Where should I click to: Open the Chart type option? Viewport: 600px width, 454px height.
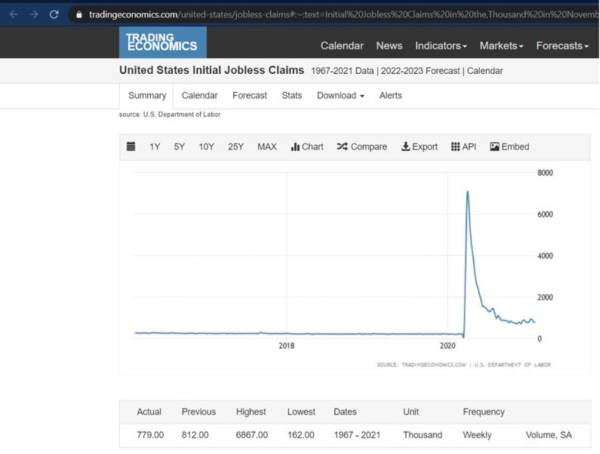pyautogui.click(x=307, y=147)
